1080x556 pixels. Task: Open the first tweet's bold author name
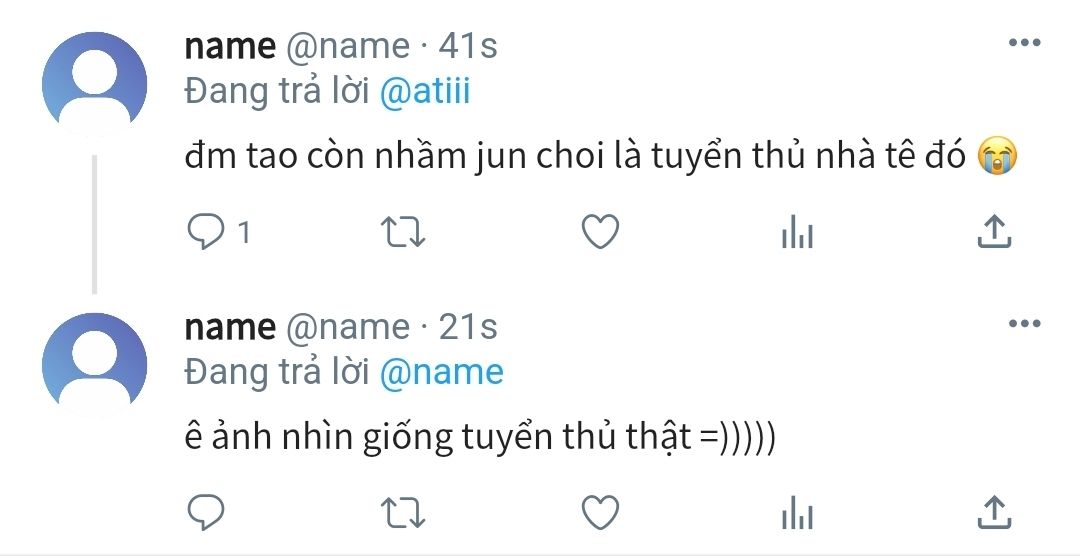[230, 46]
